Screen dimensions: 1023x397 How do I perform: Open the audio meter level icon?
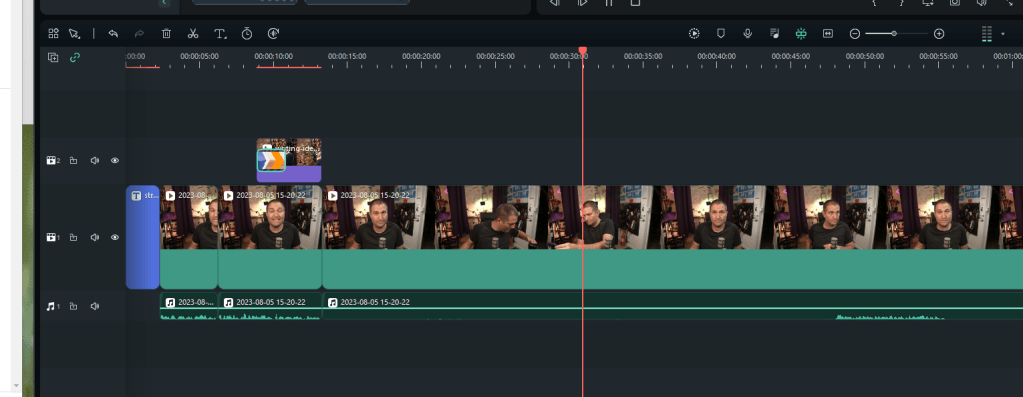click(986, 34)
